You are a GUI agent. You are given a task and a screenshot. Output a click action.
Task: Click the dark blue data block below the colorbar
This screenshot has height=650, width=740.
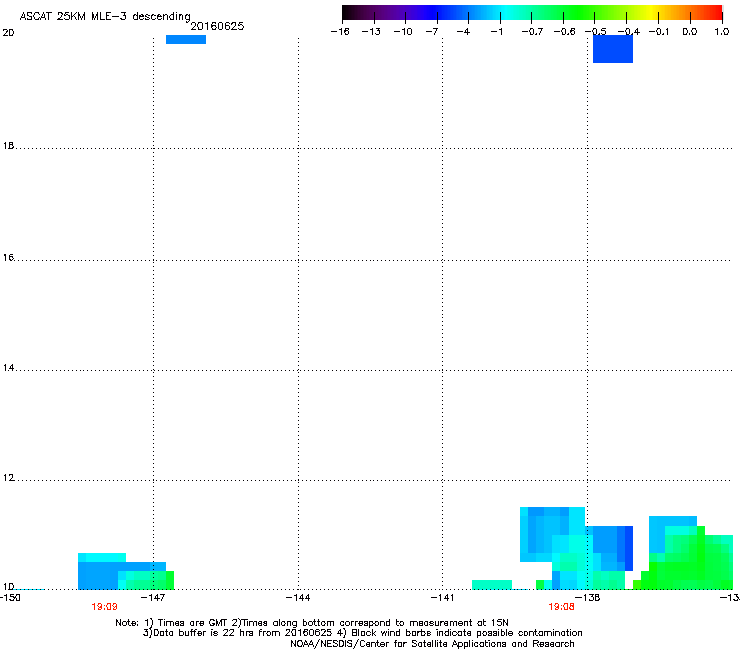613,49
